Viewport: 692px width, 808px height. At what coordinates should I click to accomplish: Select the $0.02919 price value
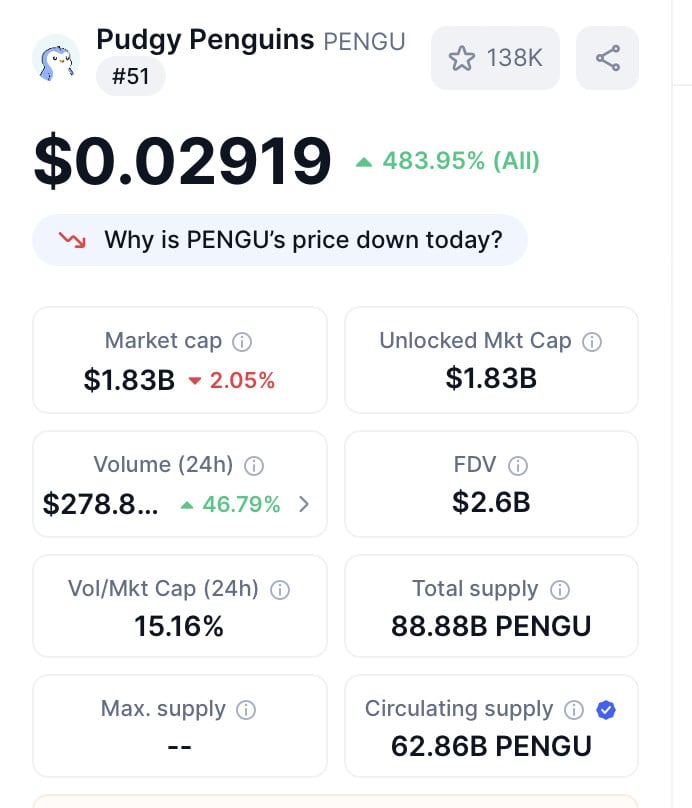pyautogui.click(x=182, y=161)
